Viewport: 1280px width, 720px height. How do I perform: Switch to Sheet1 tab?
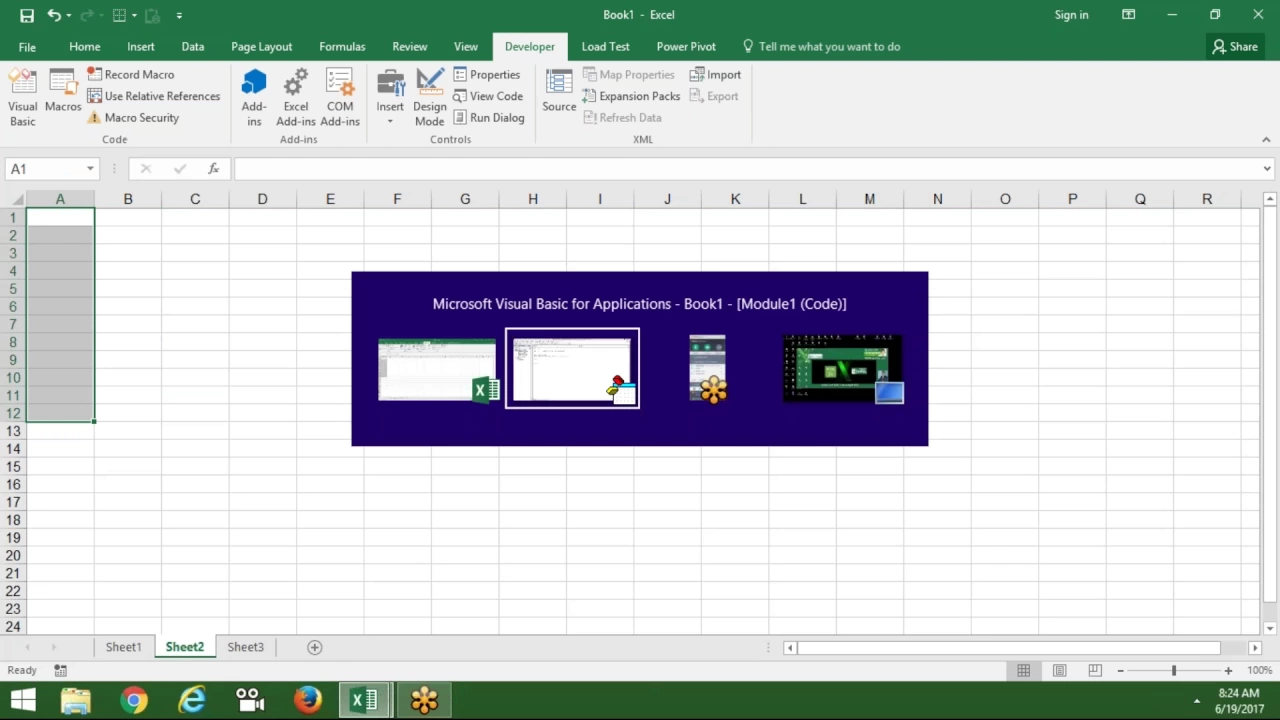pos(124,647)
